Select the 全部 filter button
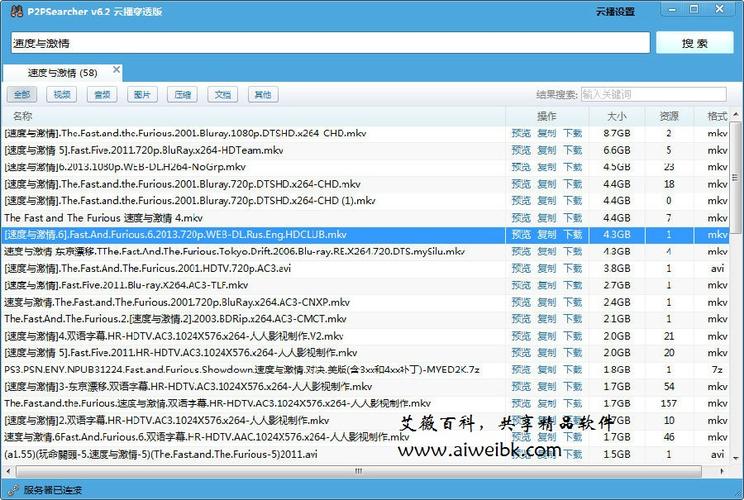This screenshot has height=500, width=744. (x=22, y=95)
